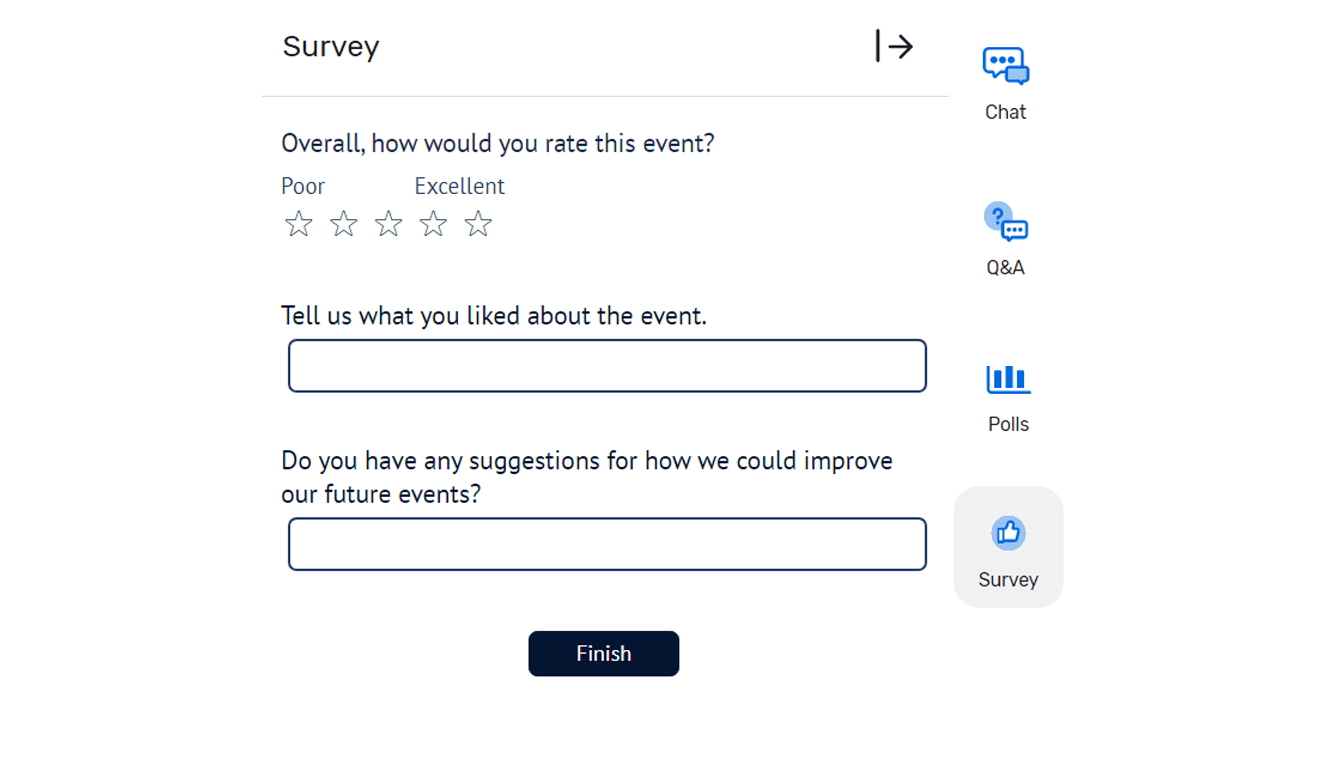Click the field asking what you liked

click(x=606, y=365)
